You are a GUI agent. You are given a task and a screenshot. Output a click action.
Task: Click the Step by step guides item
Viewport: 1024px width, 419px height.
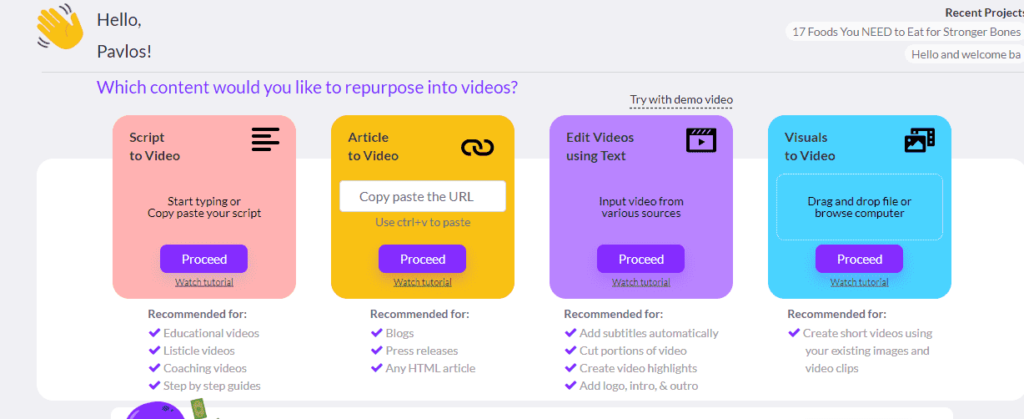pos(204,386)
